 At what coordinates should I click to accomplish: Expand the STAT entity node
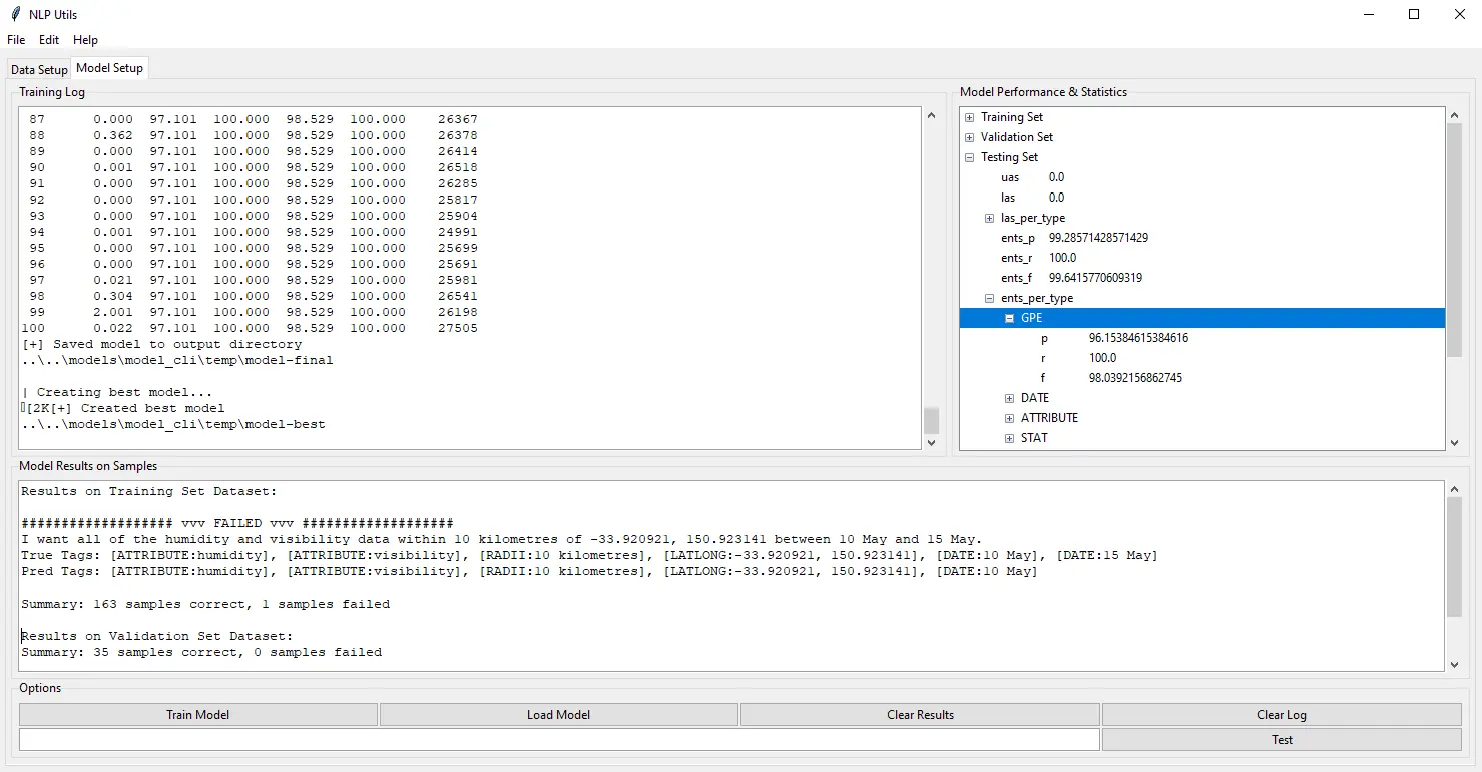click(1010, 438)
